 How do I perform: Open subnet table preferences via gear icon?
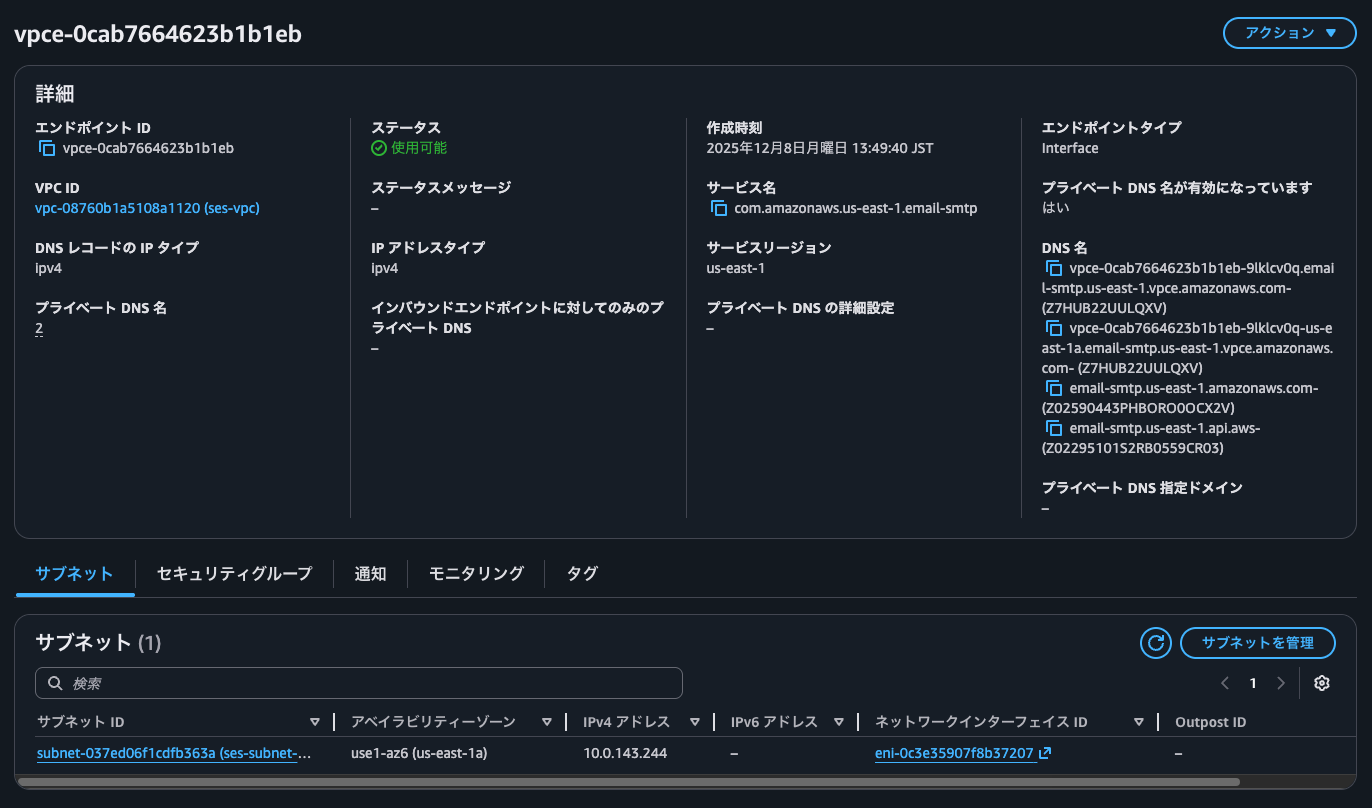(1322, 682)
